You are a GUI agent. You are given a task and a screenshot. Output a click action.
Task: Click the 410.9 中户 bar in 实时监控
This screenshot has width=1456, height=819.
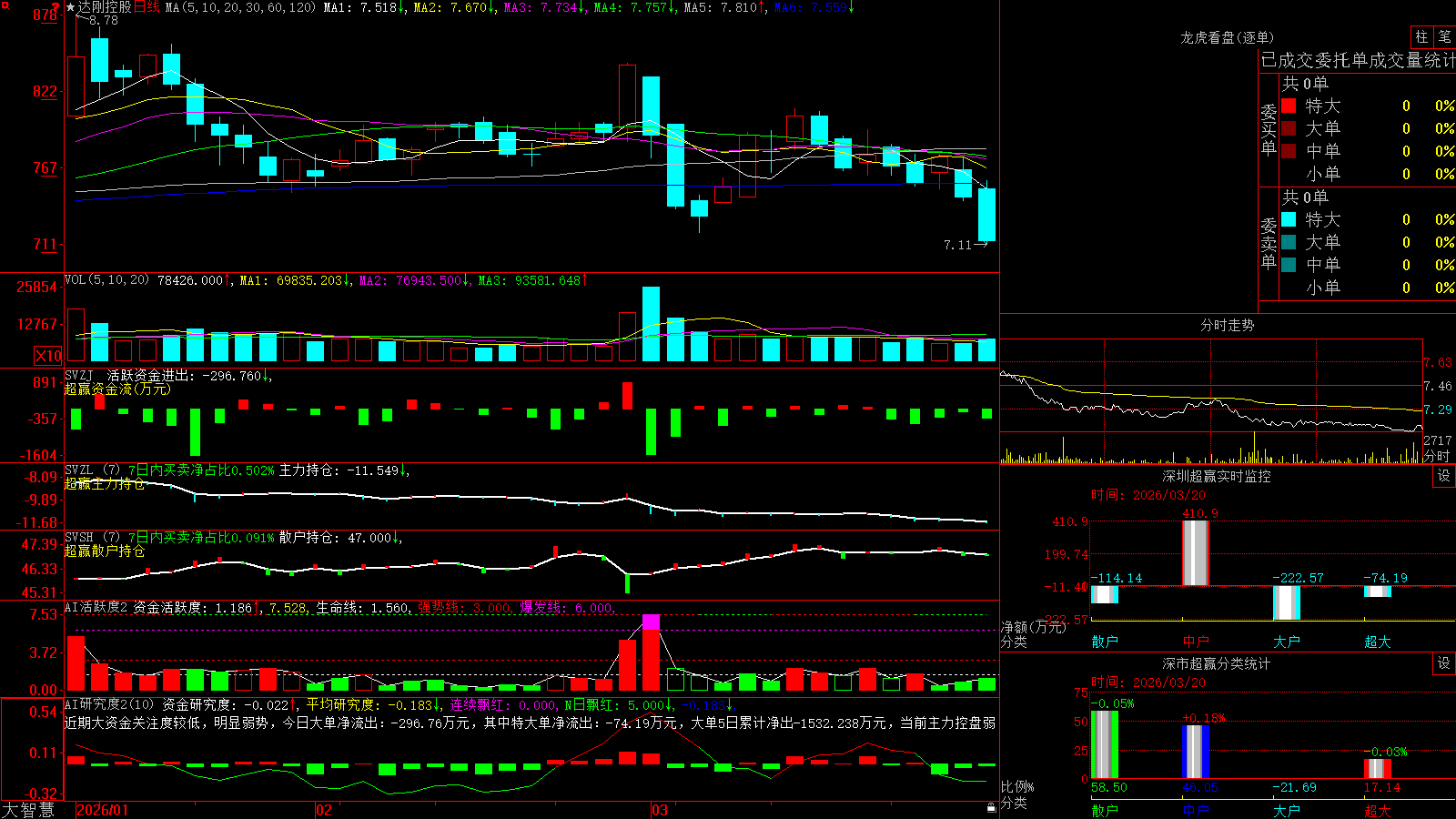tap(1196, 553)
